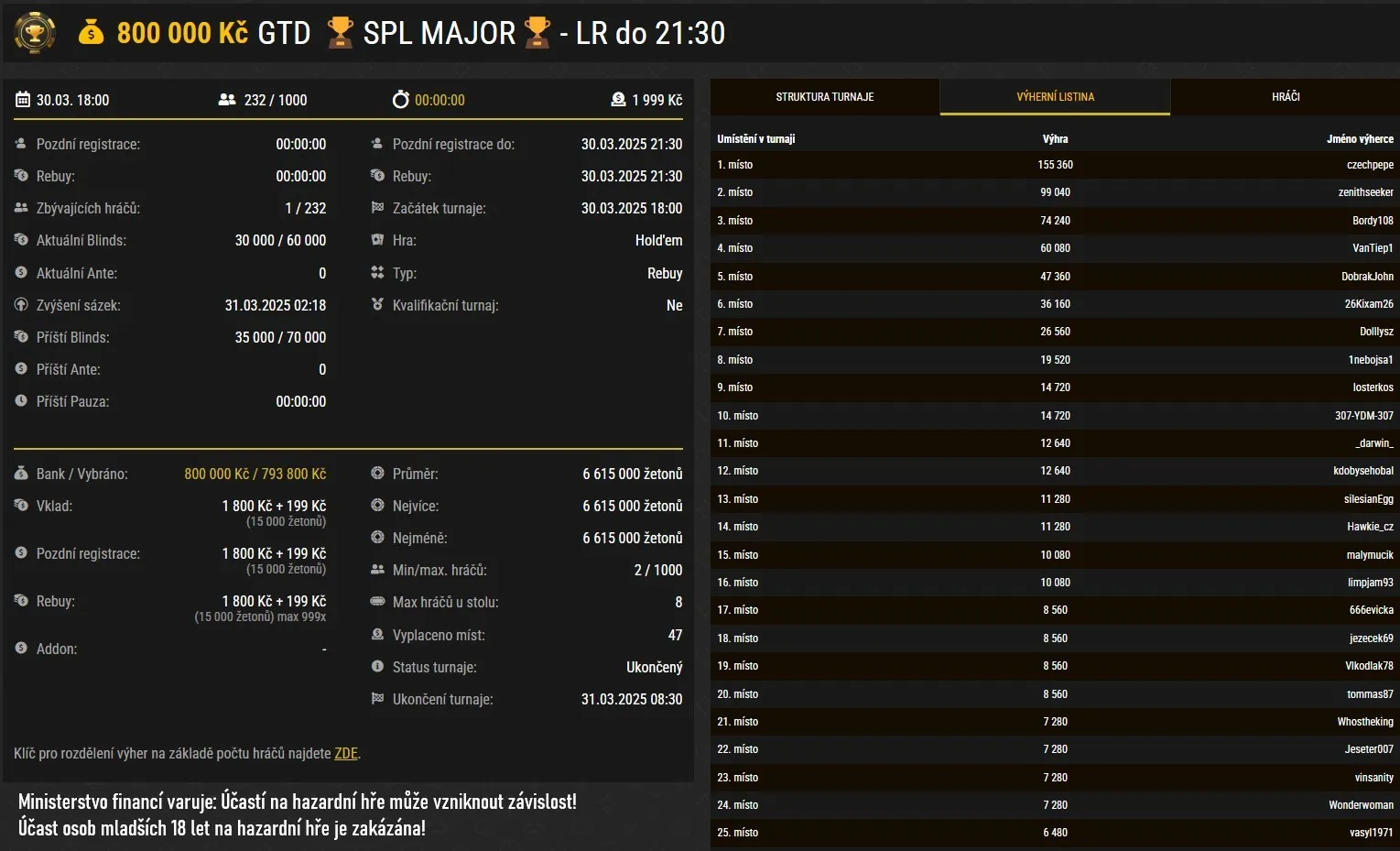The image size is (1400, 851).
Task: Click the buy-in coin icon beside 1 999 Kč
Action: tap(616, 100)
